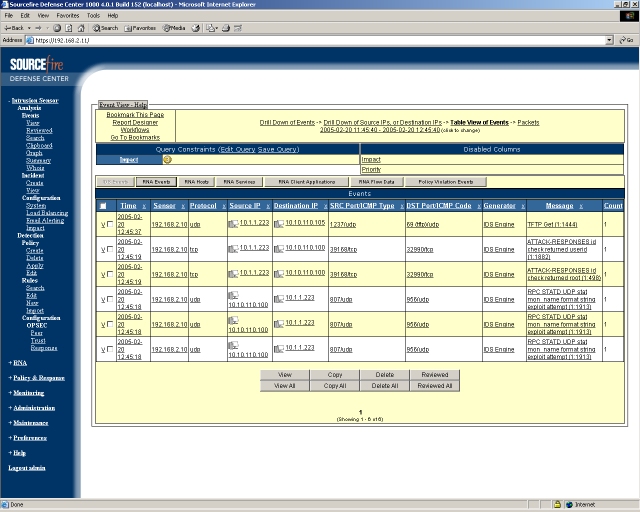Open the Favorites menu in menu bar
The height and width of the screenshot is (512, 640).
[x=68, y=16]
